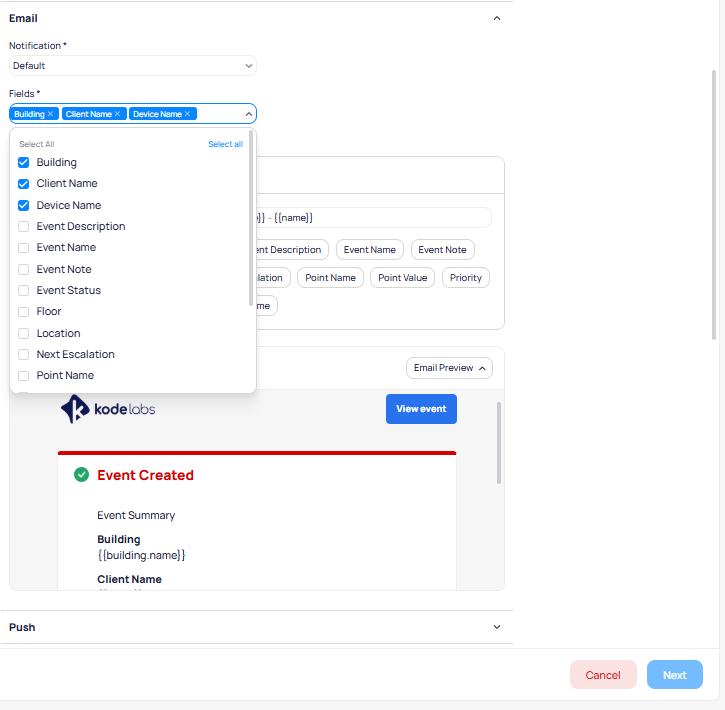Remove the Device Name tag chip
The height and width of the screenshot is (710, 725).
187,114
